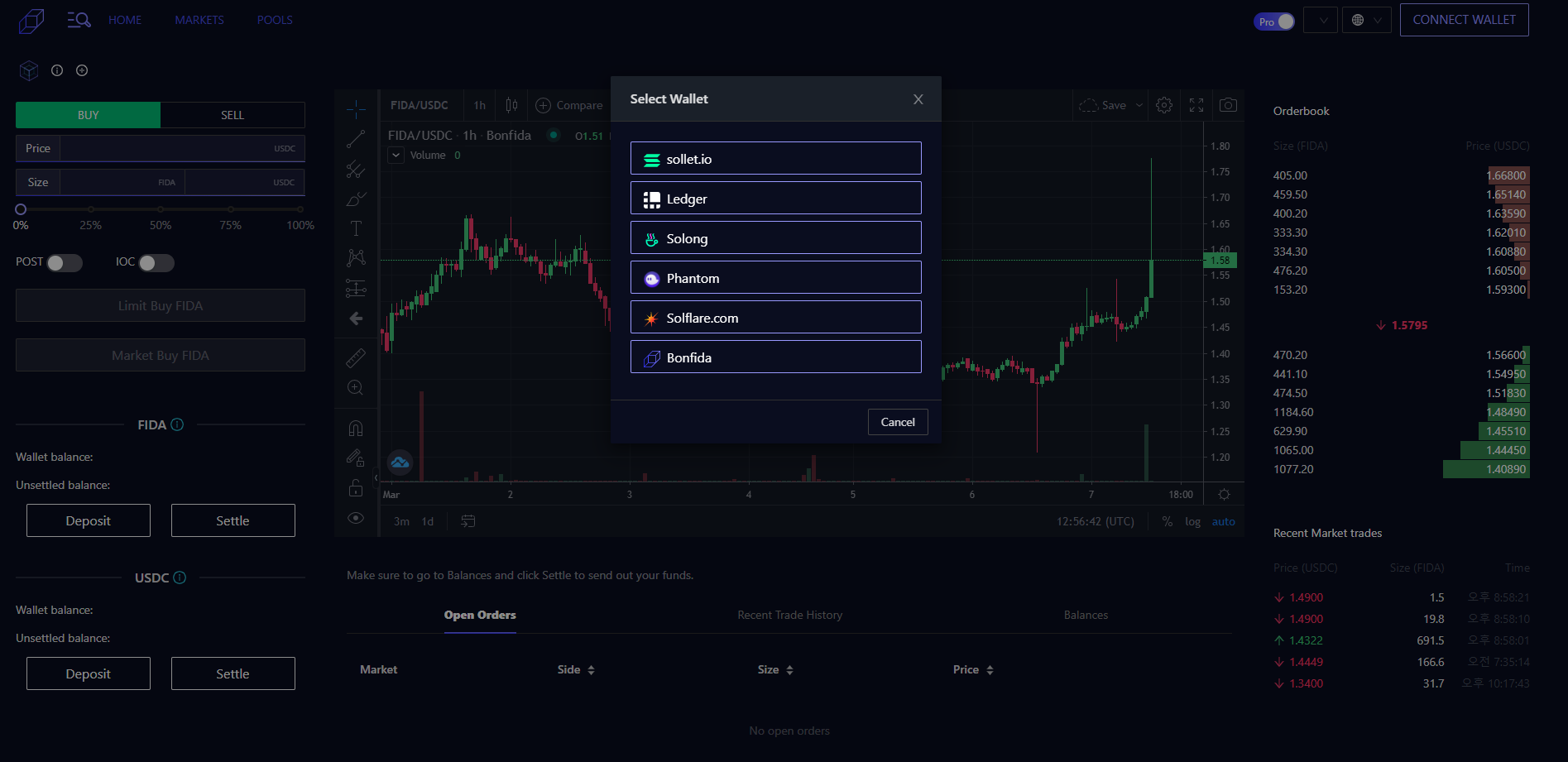Set order size slider to 50%
The image size is (1568, 762).
161,209
